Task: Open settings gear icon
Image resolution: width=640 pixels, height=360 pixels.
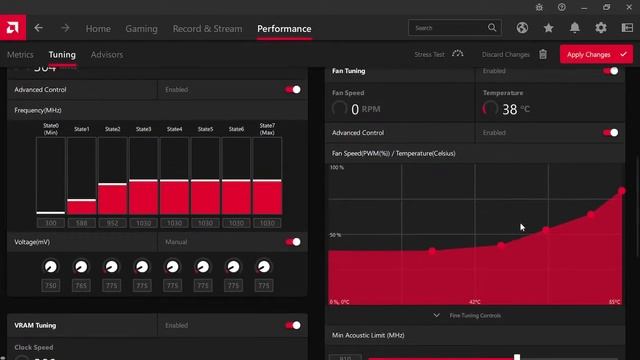Action: click(x=601, y=28)
